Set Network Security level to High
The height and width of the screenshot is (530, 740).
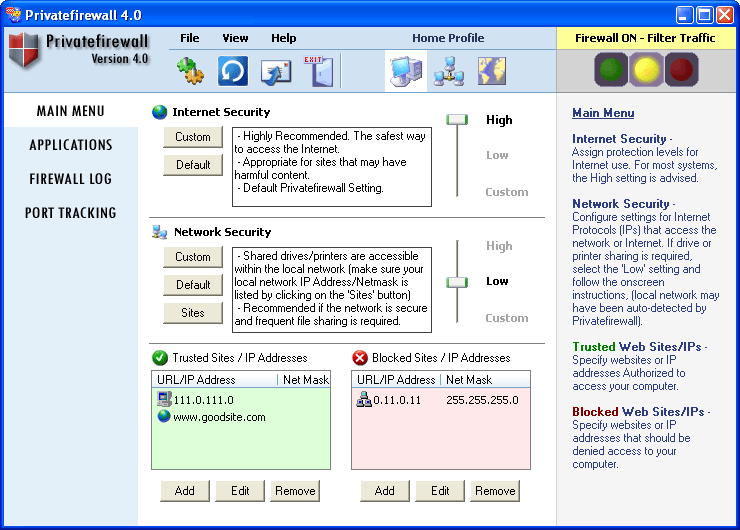(x=499, y=246)
